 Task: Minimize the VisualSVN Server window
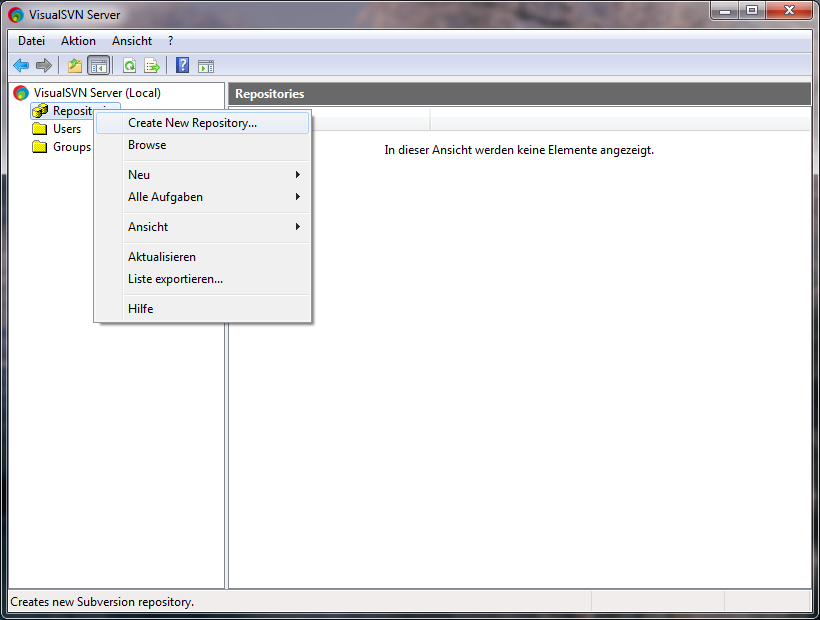(725, 10)
